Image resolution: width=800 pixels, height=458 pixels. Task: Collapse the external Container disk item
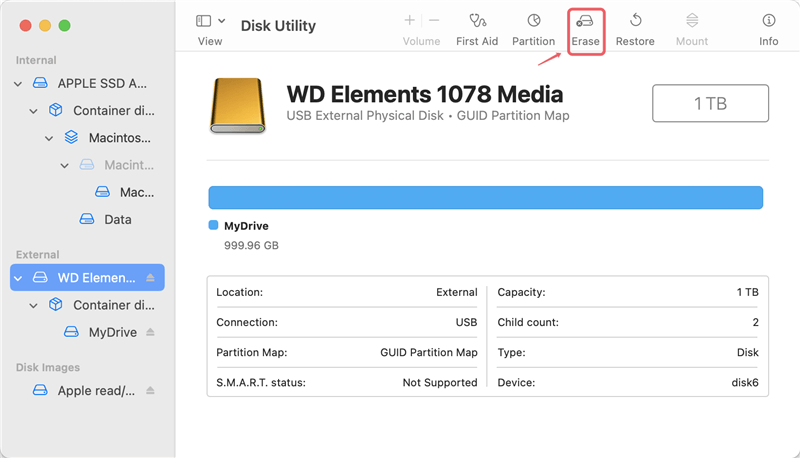33,305
